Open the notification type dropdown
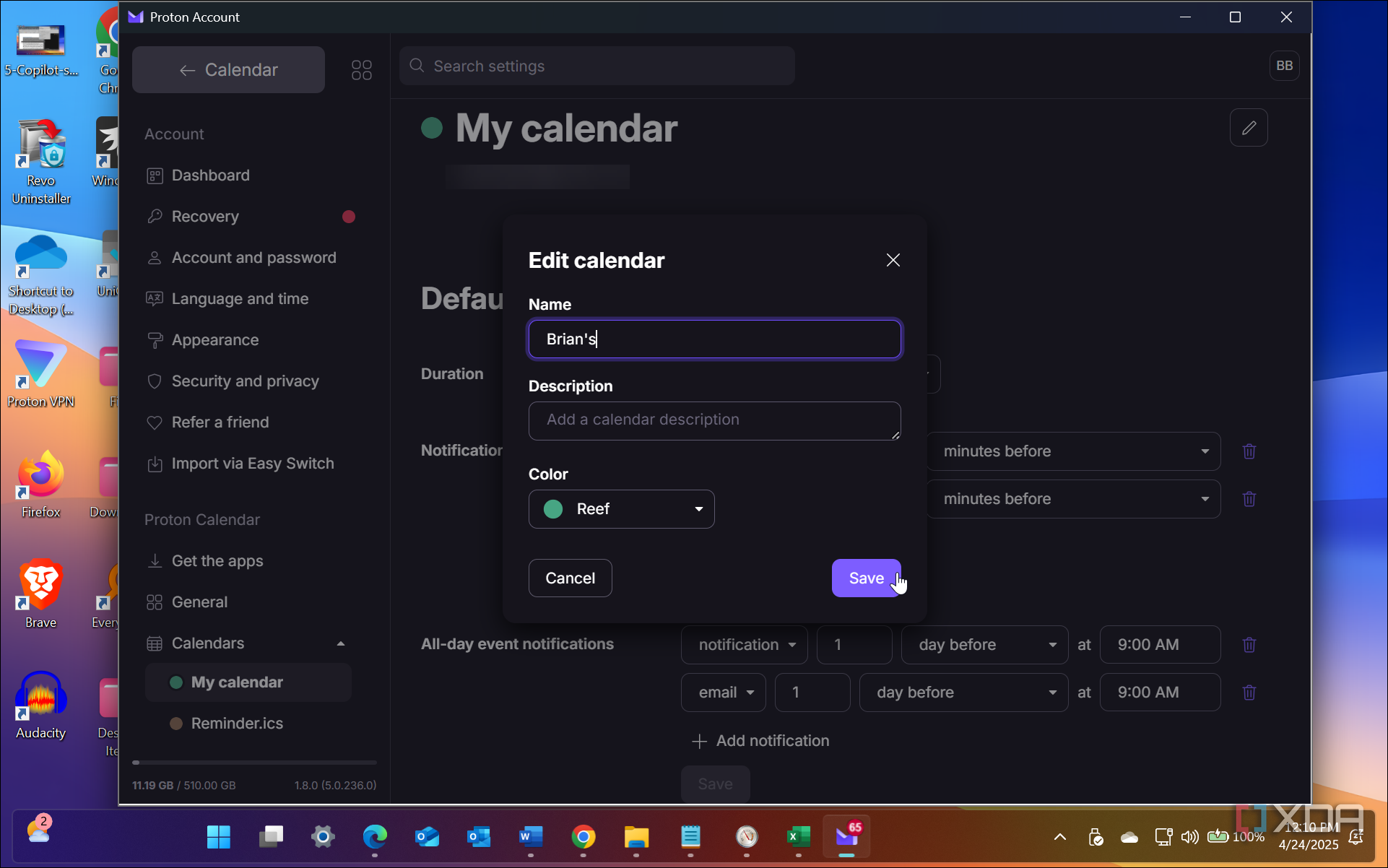 point(745,645)
